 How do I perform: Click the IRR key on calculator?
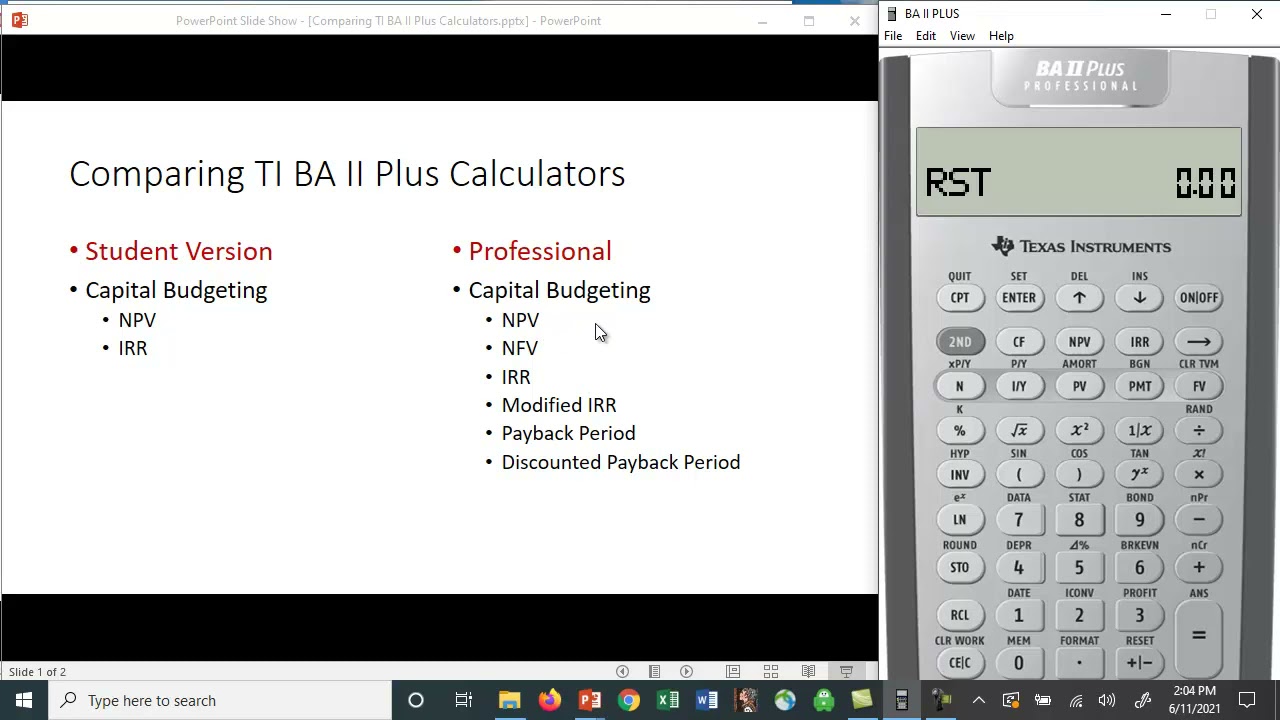[x=1139, y=342]
